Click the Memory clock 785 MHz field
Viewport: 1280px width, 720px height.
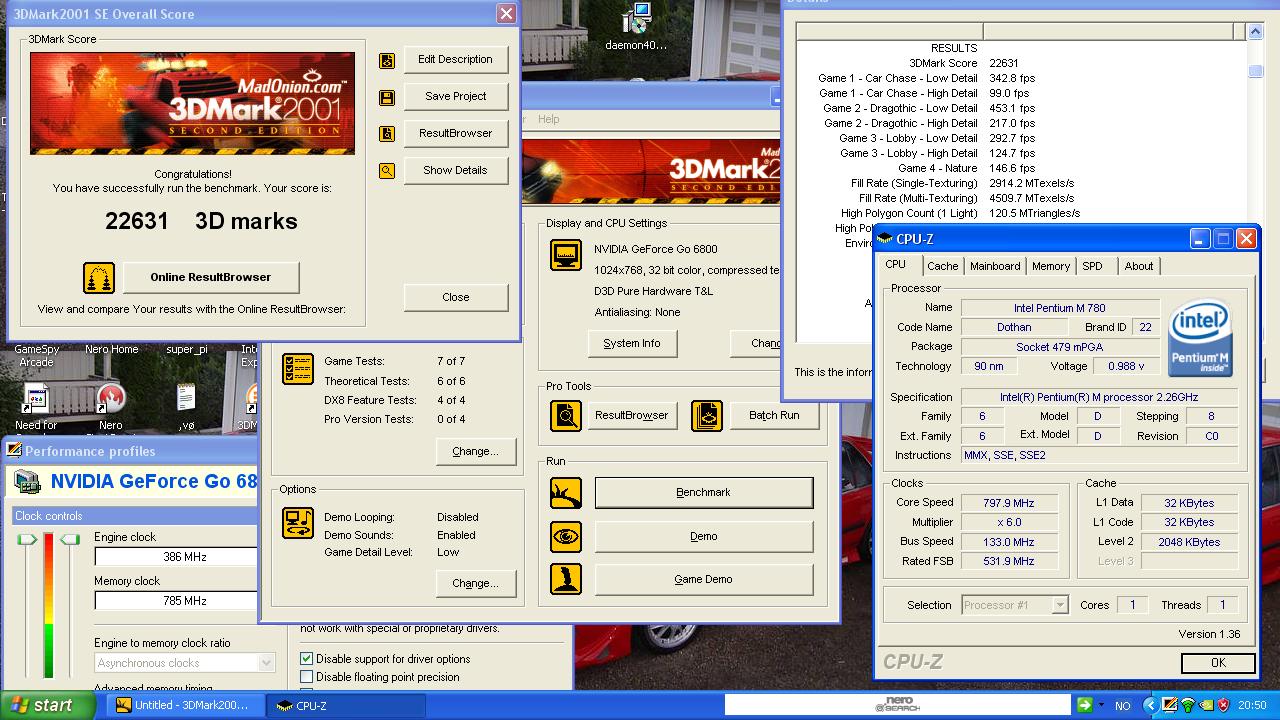click(176, 601)
